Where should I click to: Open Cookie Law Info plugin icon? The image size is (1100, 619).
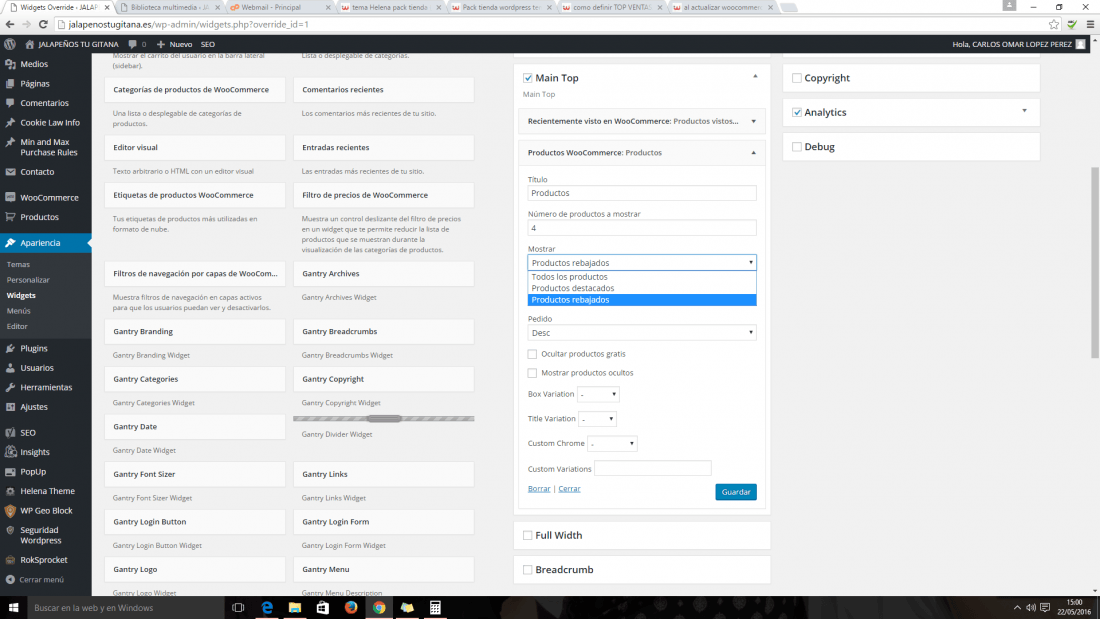[10, 122]
